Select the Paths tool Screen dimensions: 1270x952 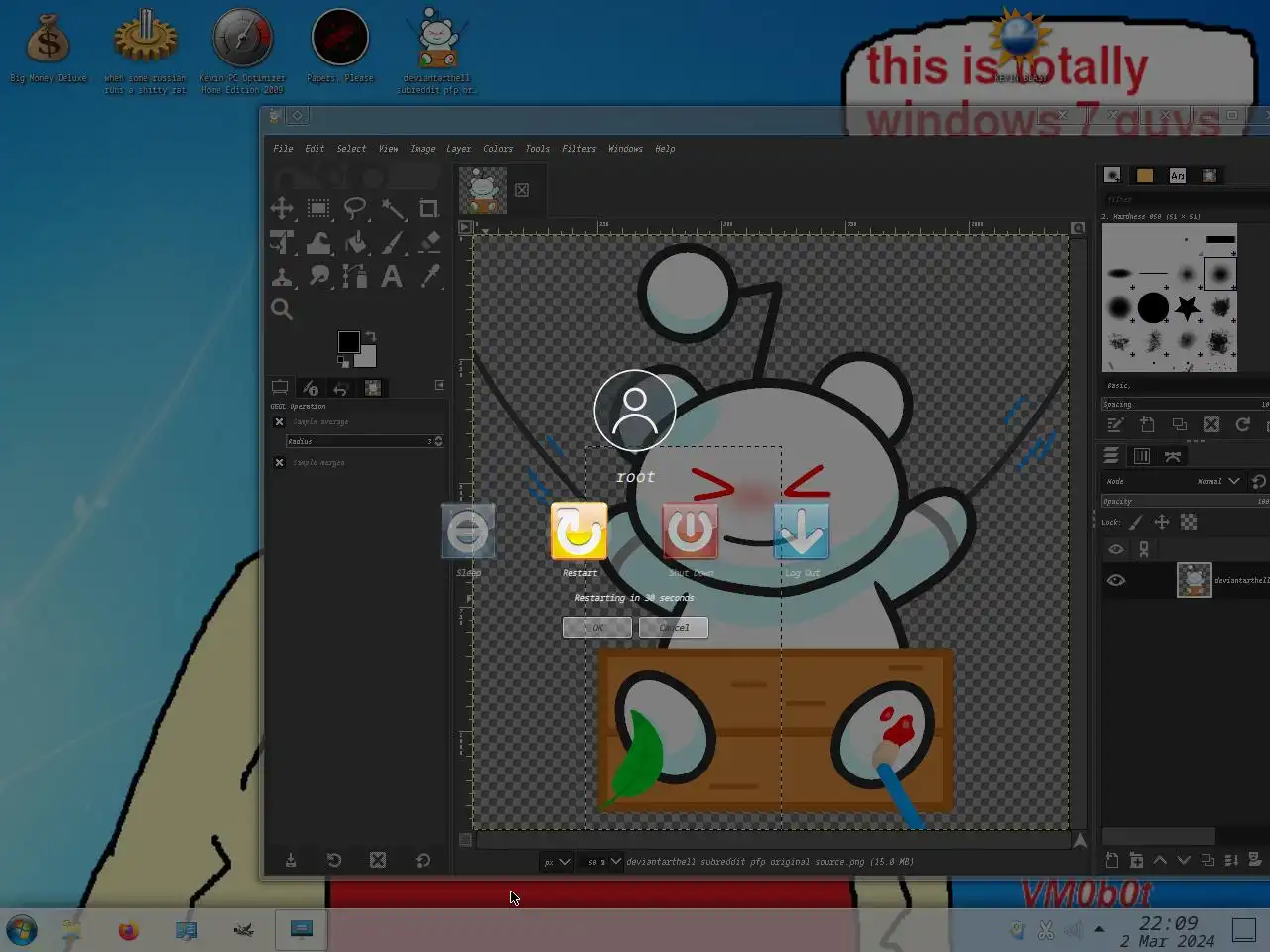click(355, 277)
